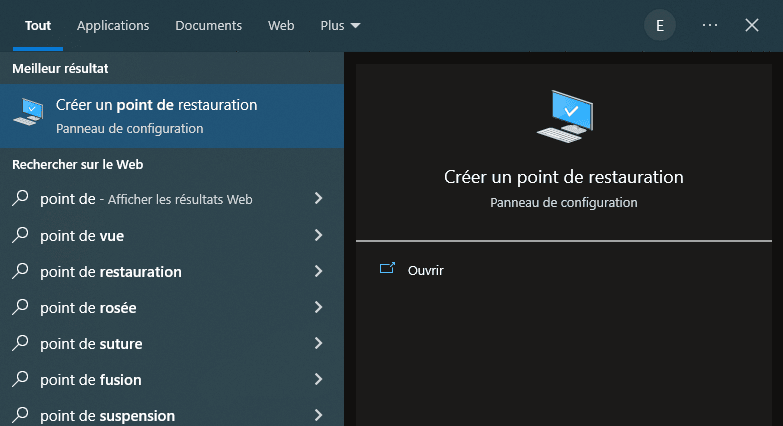Go to the Web tab
The image size is (783, 426).
tap(281, 25)
